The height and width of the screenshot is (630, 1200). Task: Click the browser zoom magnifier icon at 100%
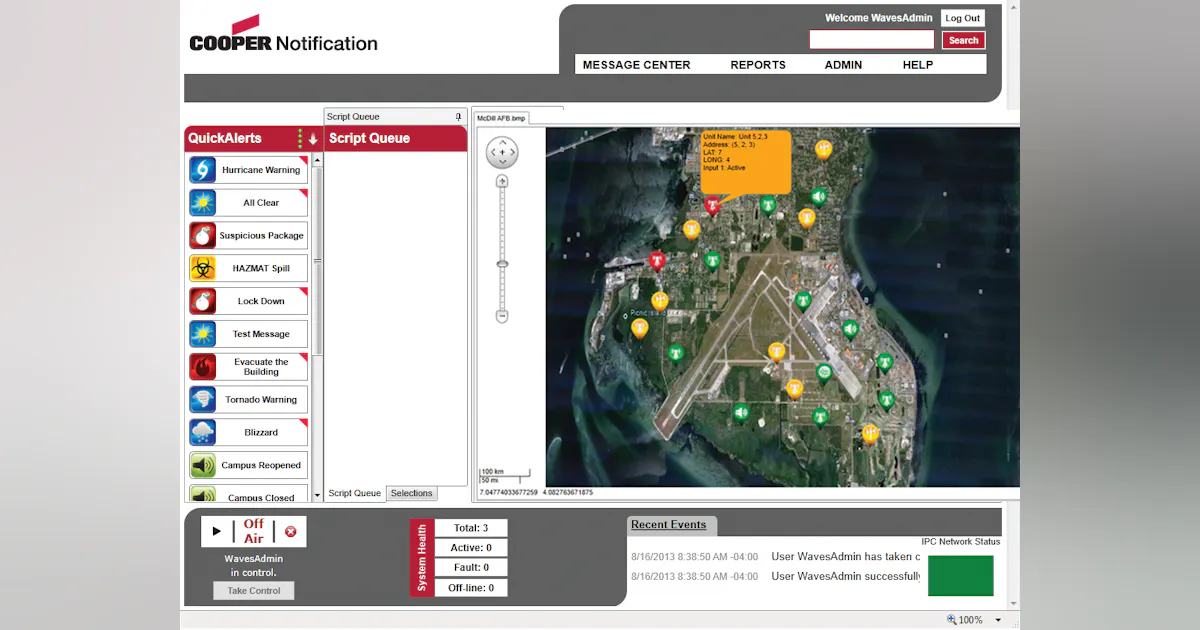coord(952,620)
